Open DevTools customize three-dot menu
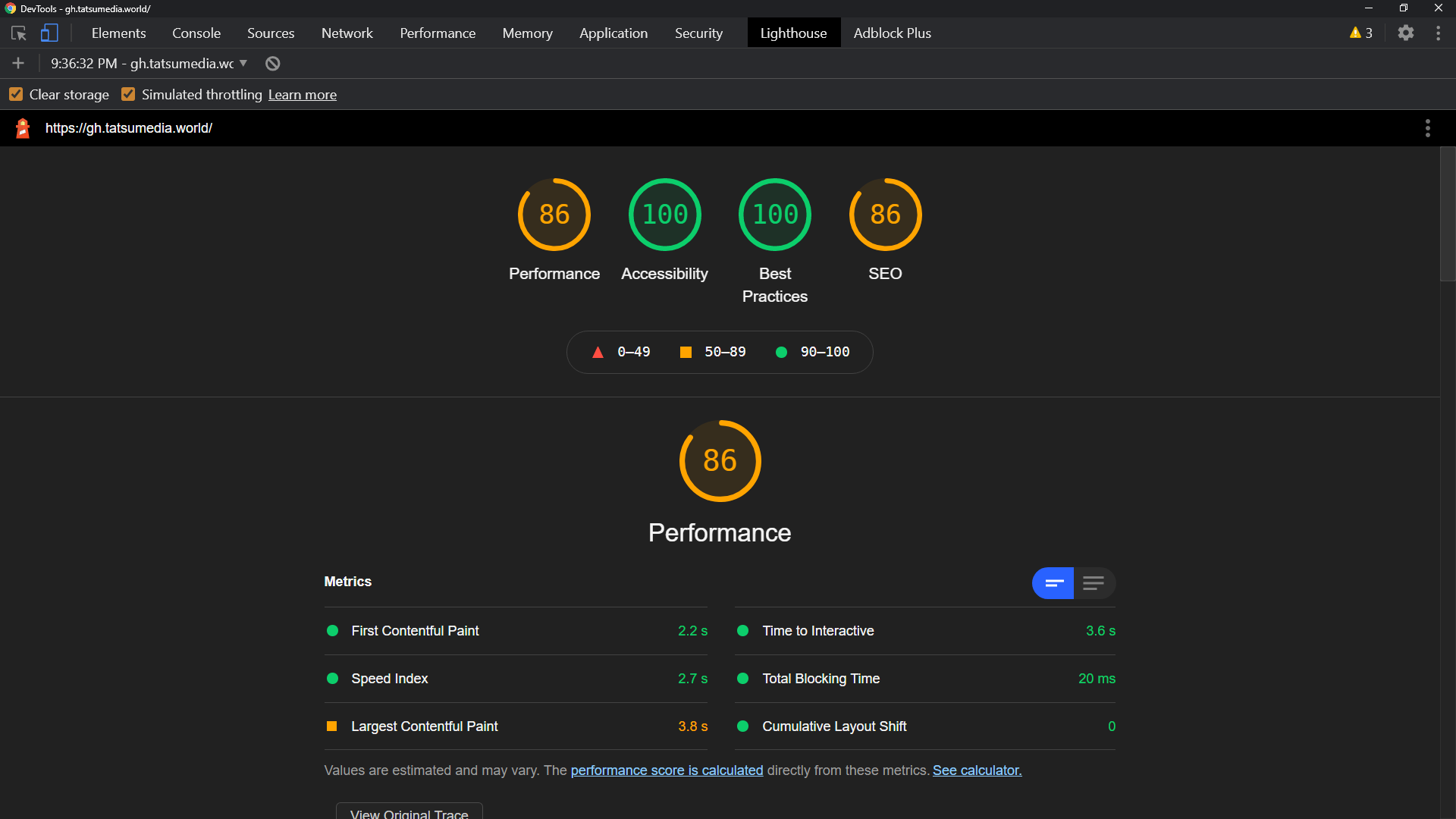Screen dimensions: 1456x819 (1438, 33)
